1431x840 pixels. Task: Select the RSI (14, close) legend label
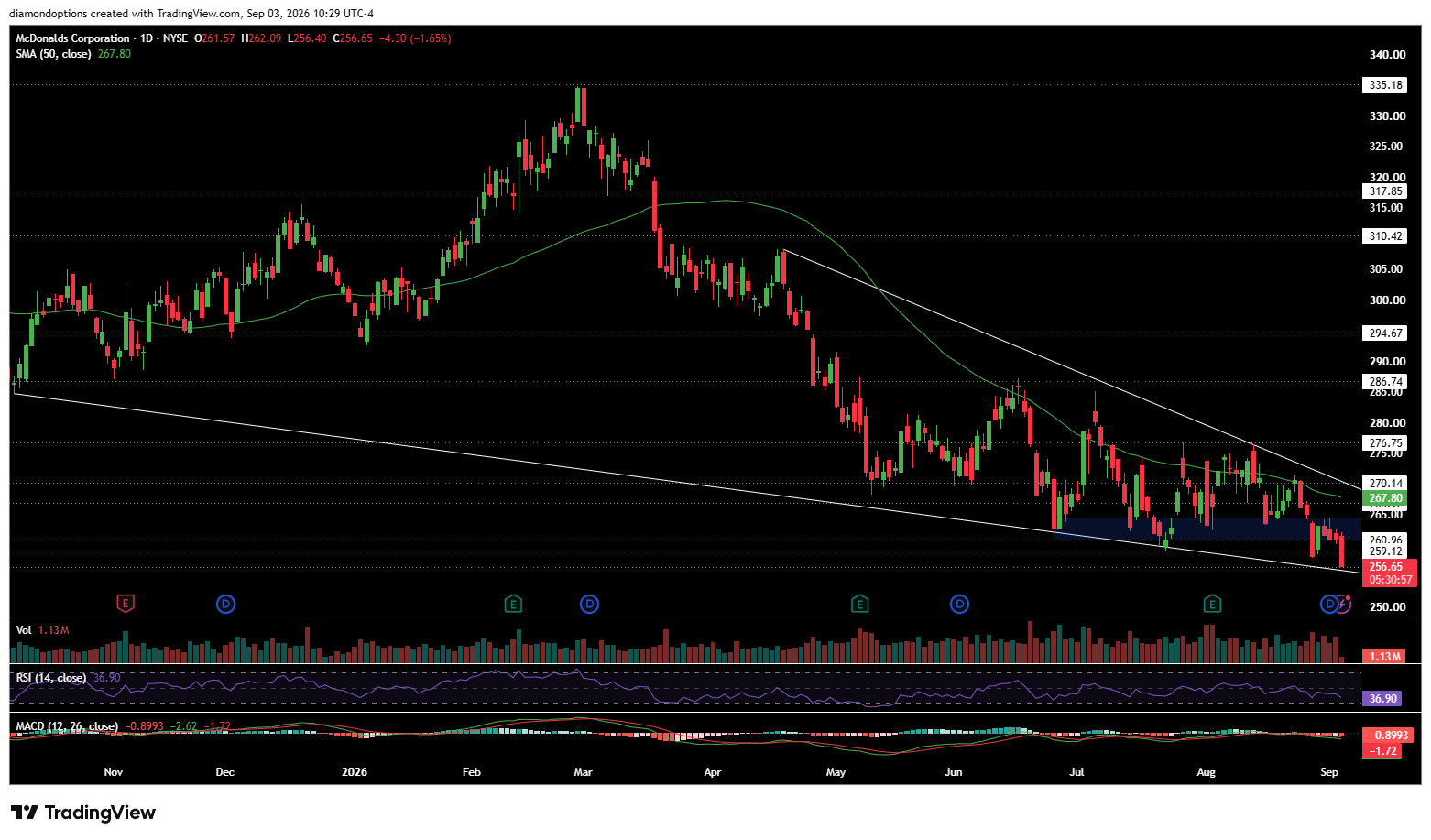(x=51, y=678)
